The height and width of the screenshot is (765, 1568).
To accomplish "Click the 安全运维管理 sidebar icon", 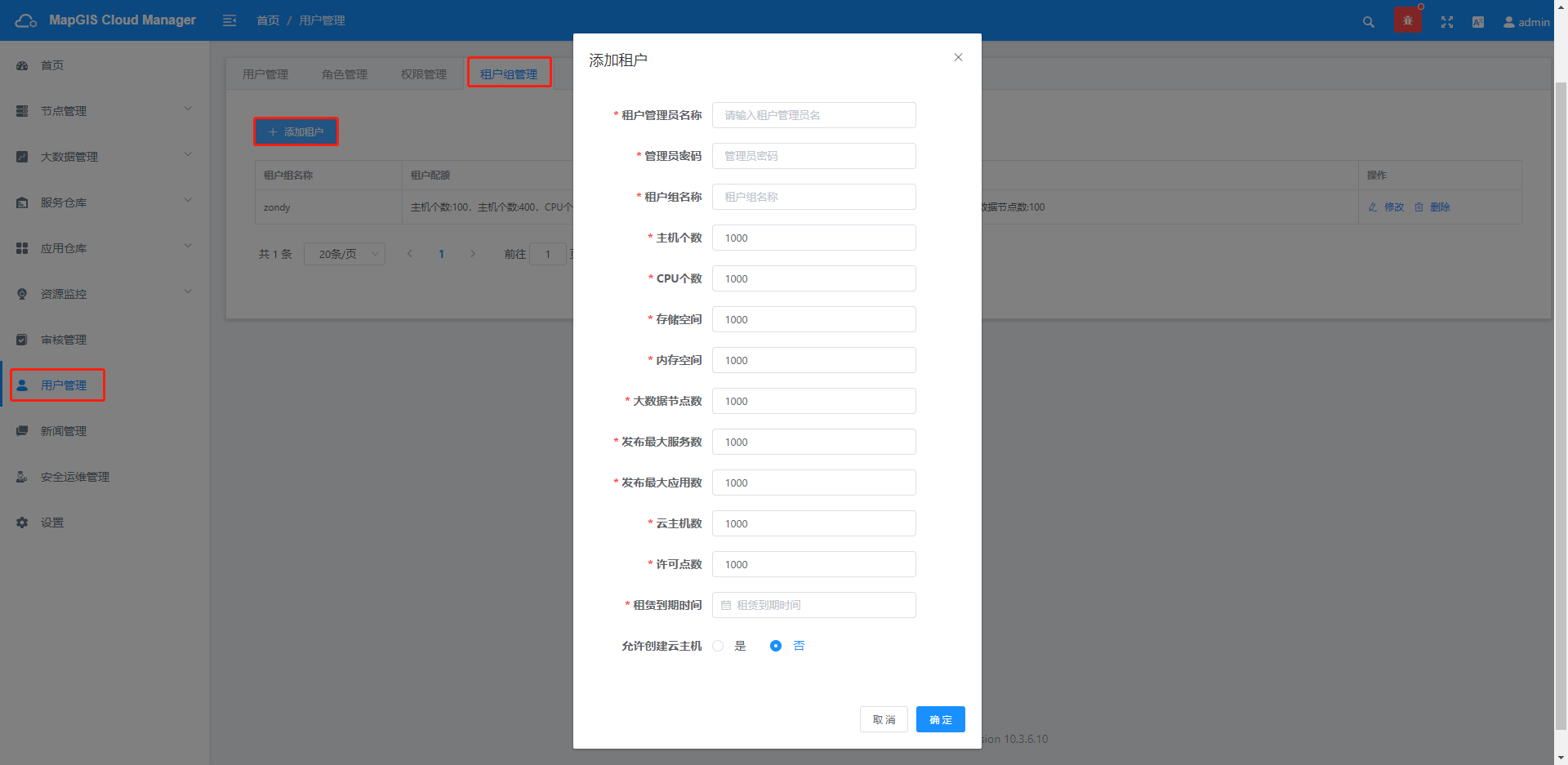I will pyautogui.click(x=22, y=477).
